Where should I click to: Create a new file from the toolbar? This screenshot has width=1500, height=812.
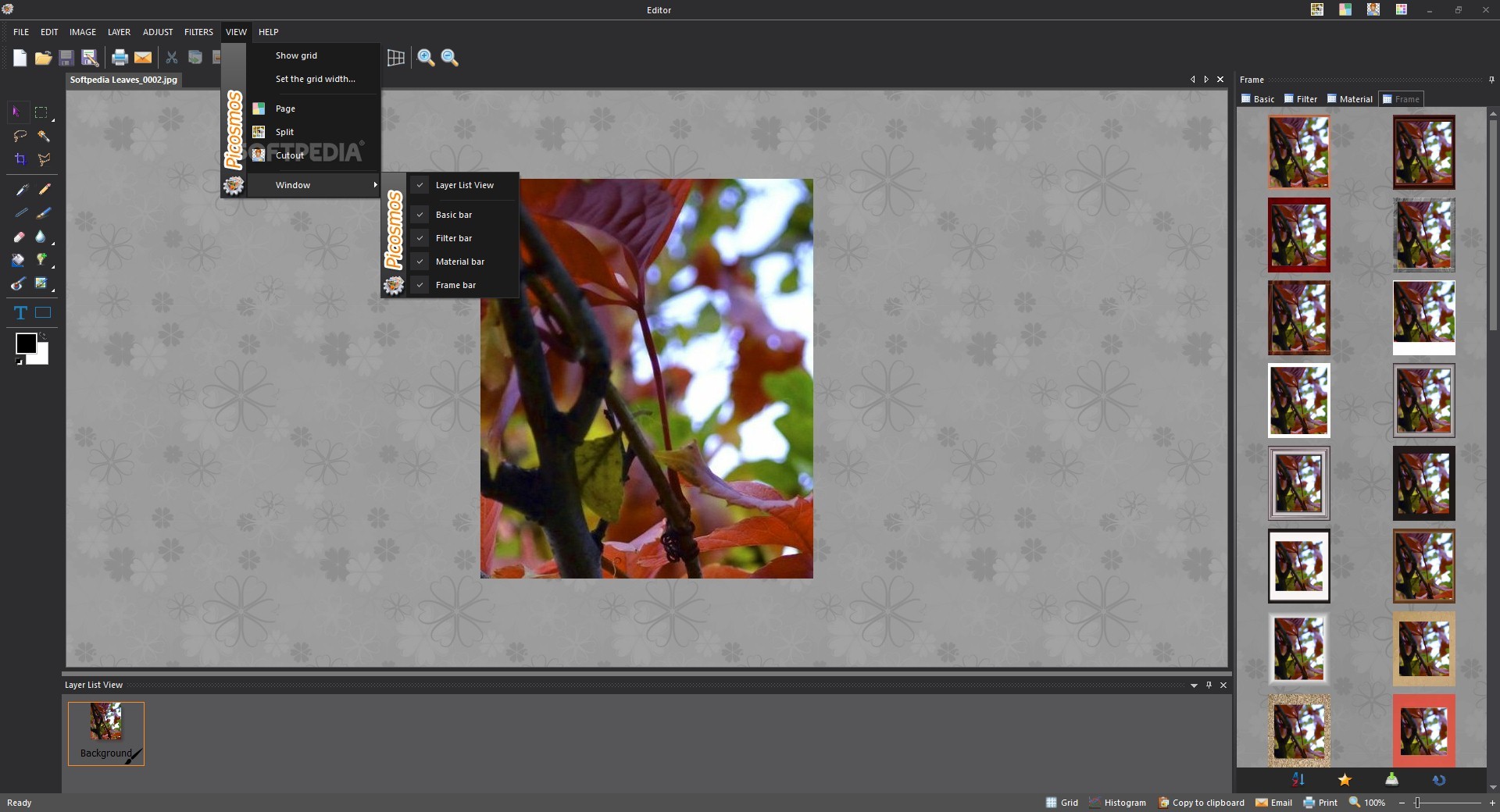pos(20,57)
